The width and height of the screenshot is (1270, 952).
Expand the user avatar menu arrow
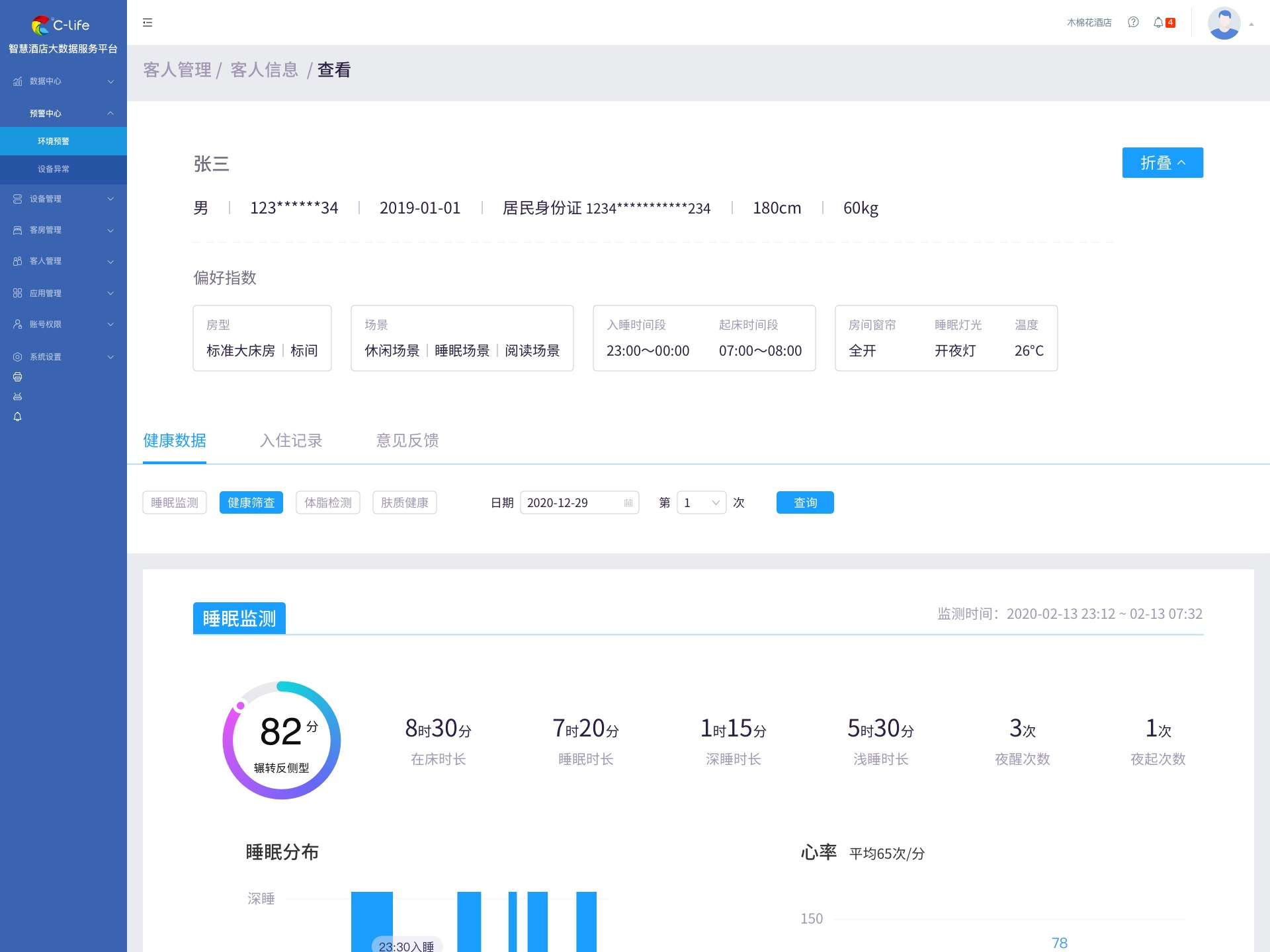click(1250, 22)
